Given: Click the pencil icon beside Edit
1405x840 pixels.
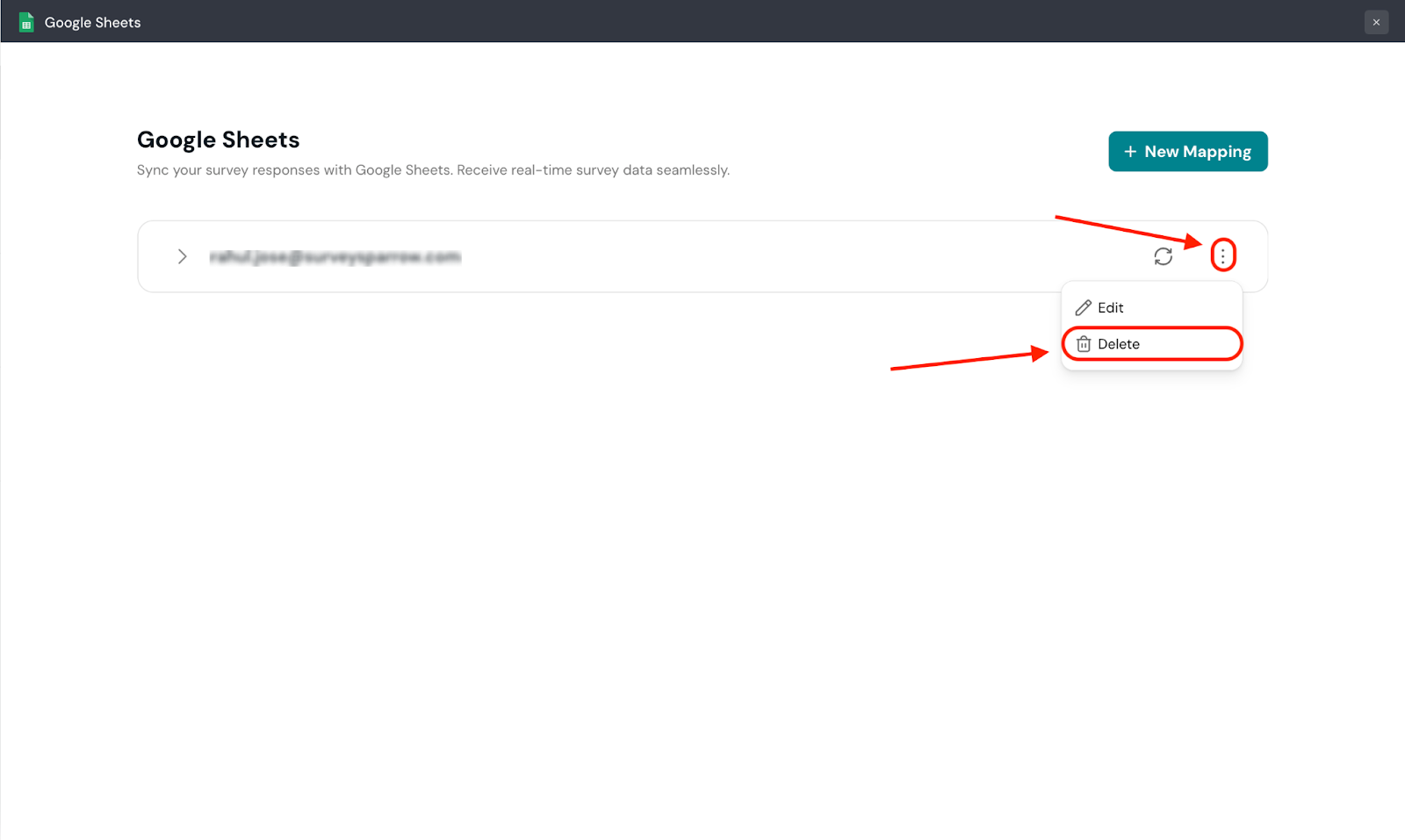Looking at the screenshot, I should [x=1084, y=307].
